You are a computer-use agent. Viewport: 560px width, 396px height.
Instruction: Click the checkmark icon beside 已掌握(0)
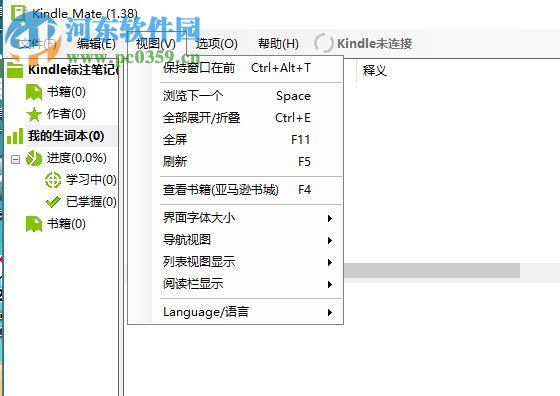tap(53, 202)
